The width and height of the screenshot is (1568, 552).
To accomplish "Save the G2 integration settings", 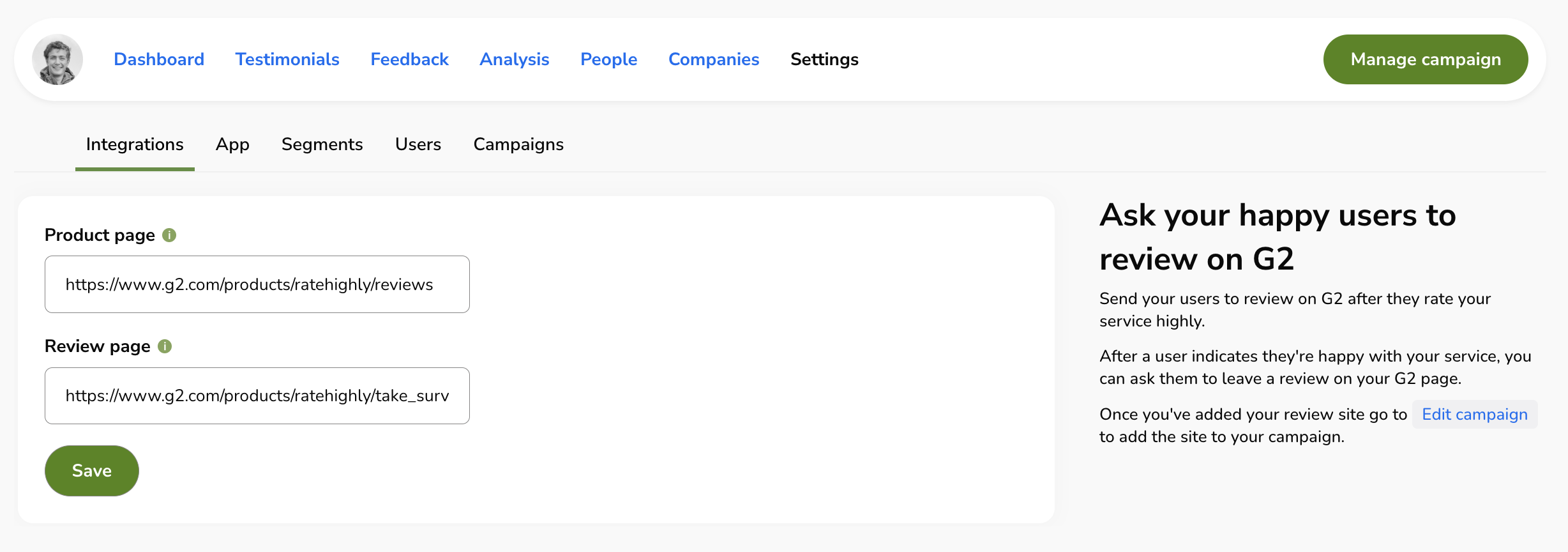I will [x=92, y=471].
